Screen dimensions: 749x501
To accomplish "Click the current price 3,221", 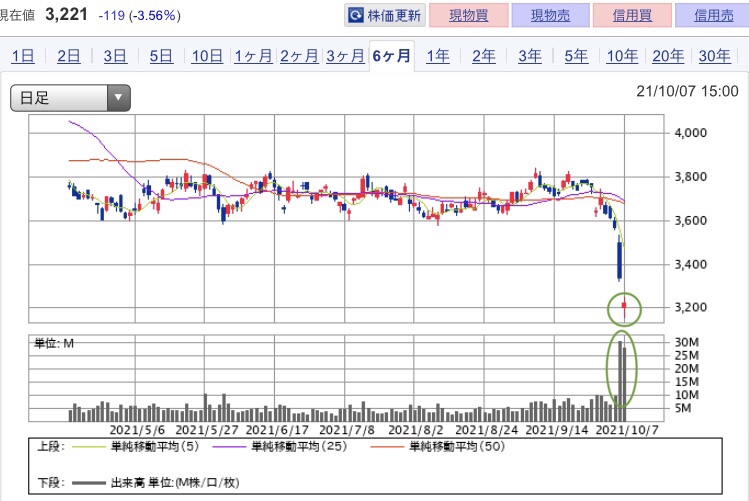I will (66, 14).
